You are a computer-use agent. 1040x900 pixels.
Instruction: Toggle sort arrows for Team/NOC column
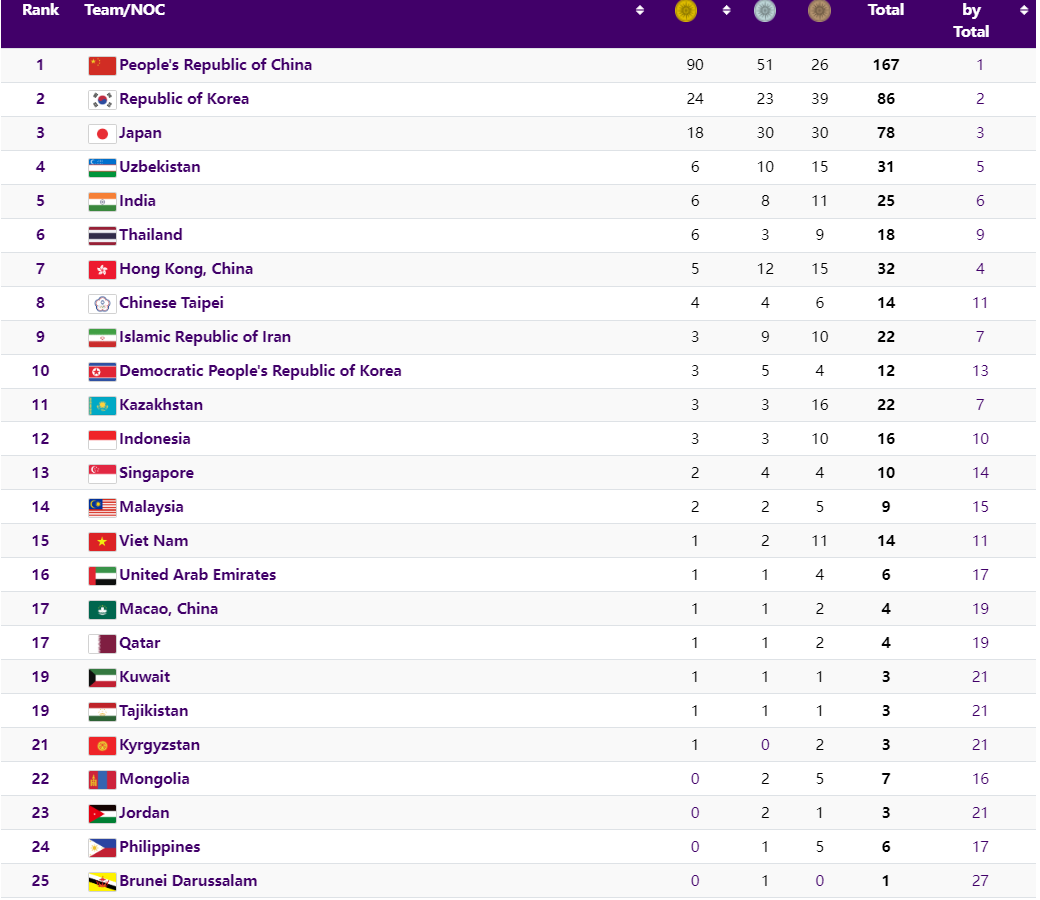[640, 11]
